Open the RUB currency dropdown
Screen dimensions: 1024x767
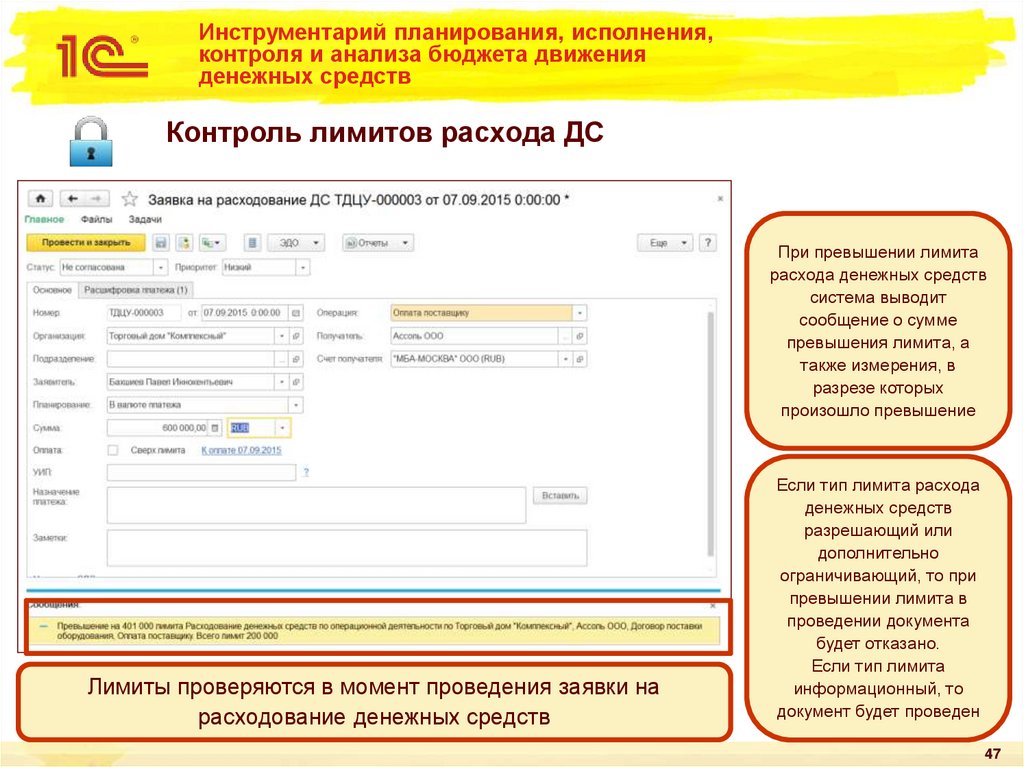click(x=283, y=428)
